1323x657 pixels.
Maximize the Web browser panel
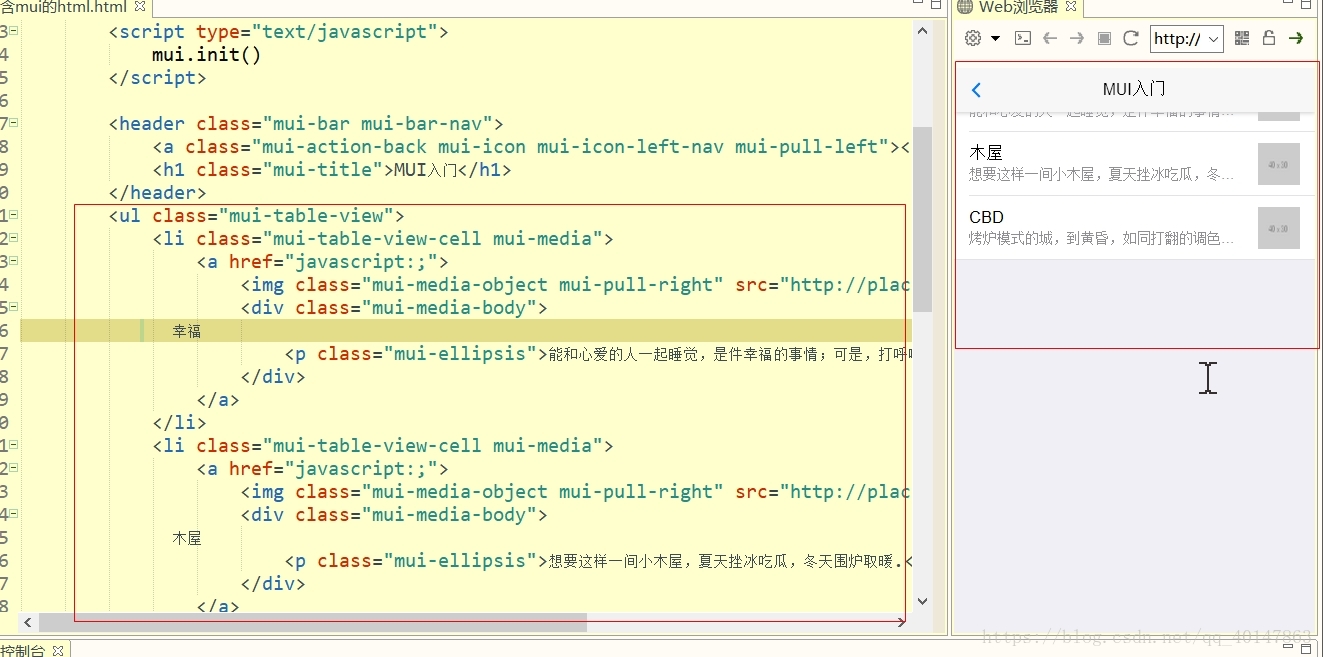point(1308,6)
